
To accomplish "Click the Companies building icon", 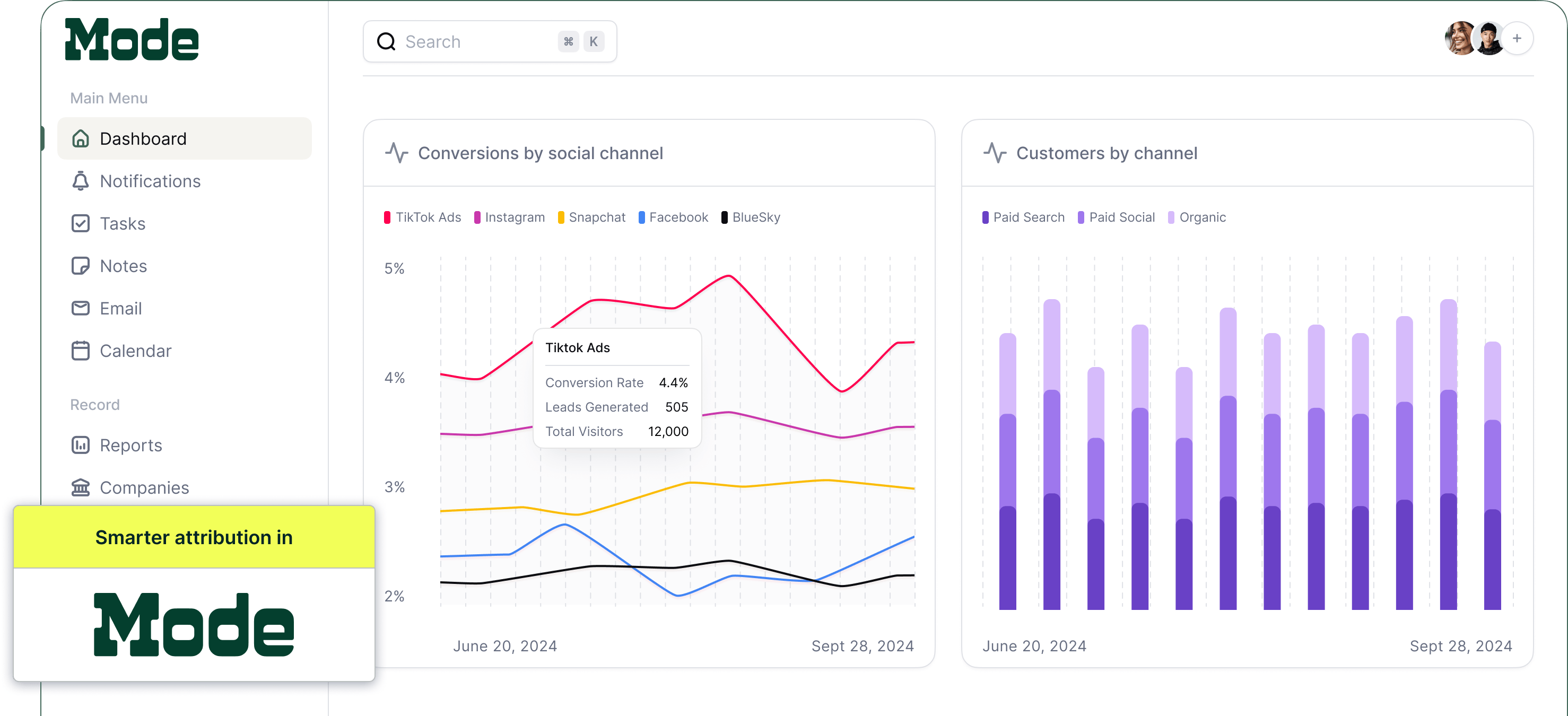I will tap(80, 488).
